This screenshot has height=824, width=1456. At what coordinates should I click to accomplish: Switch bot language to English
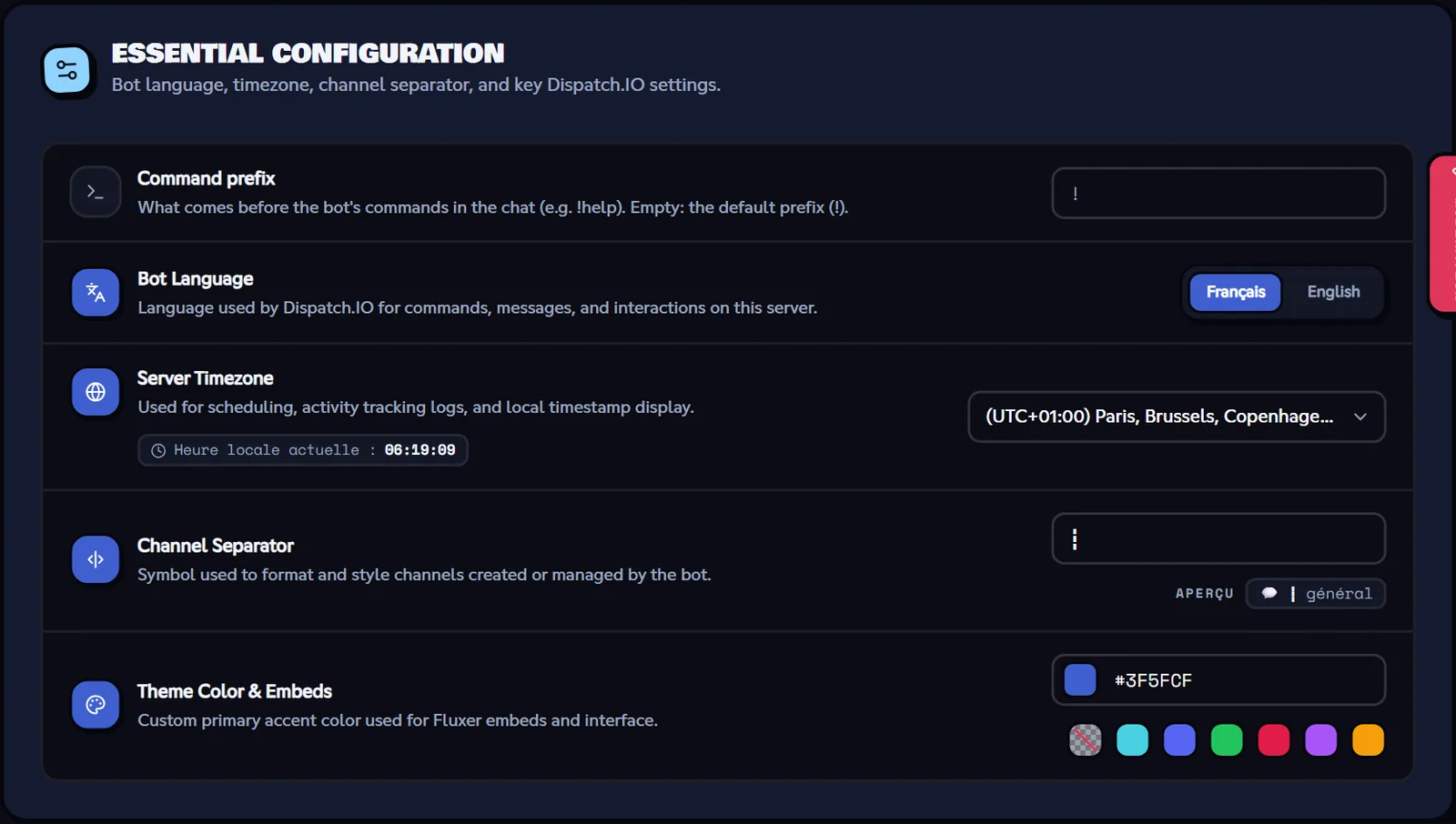tap(1333, 292)
